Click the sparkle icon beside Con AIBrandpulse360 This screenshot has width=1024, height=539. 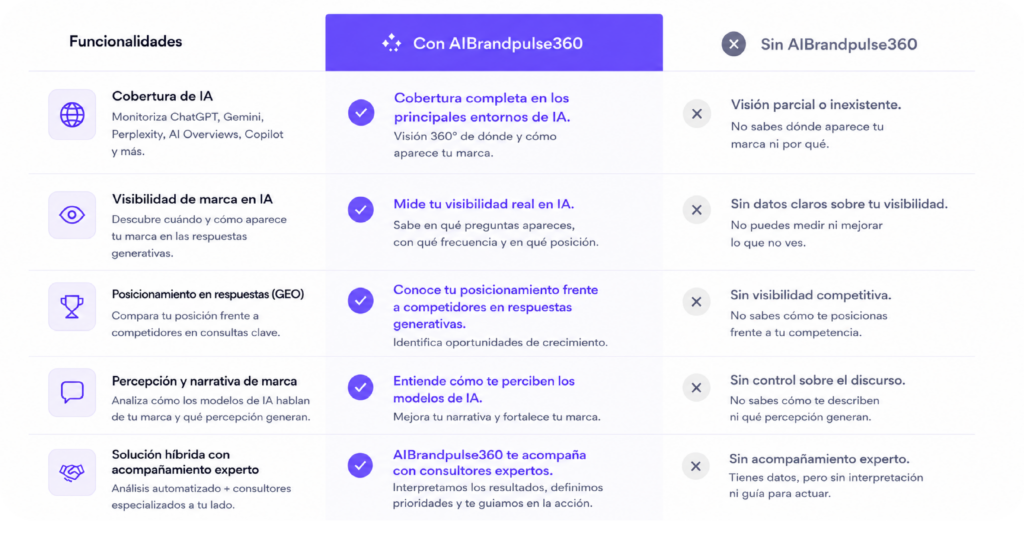pos(392,43)
